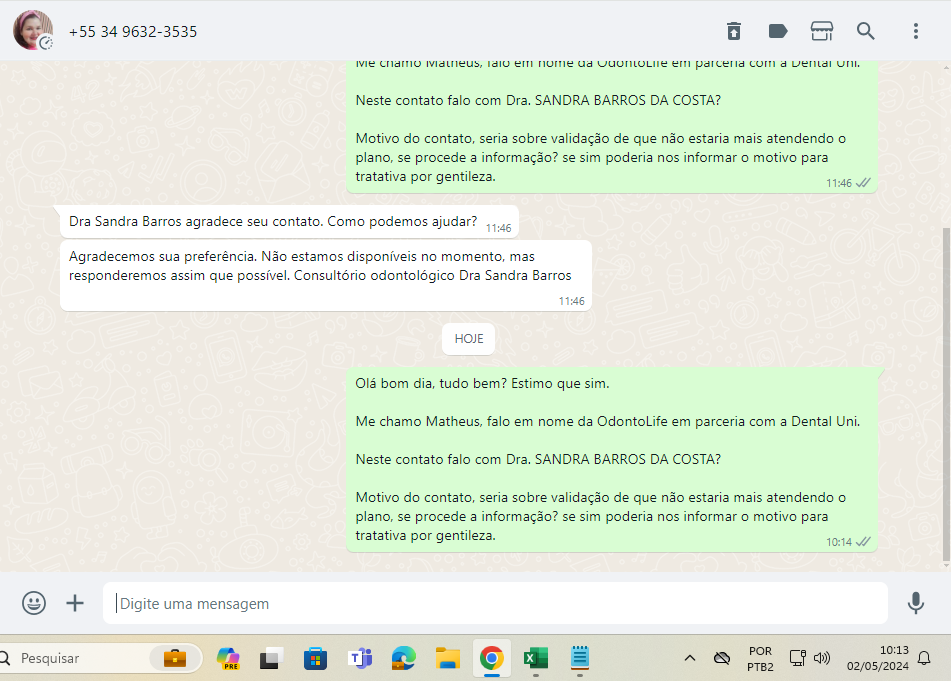Open File Explorer from taskbar
951x681 pixels.
(448, 658)
